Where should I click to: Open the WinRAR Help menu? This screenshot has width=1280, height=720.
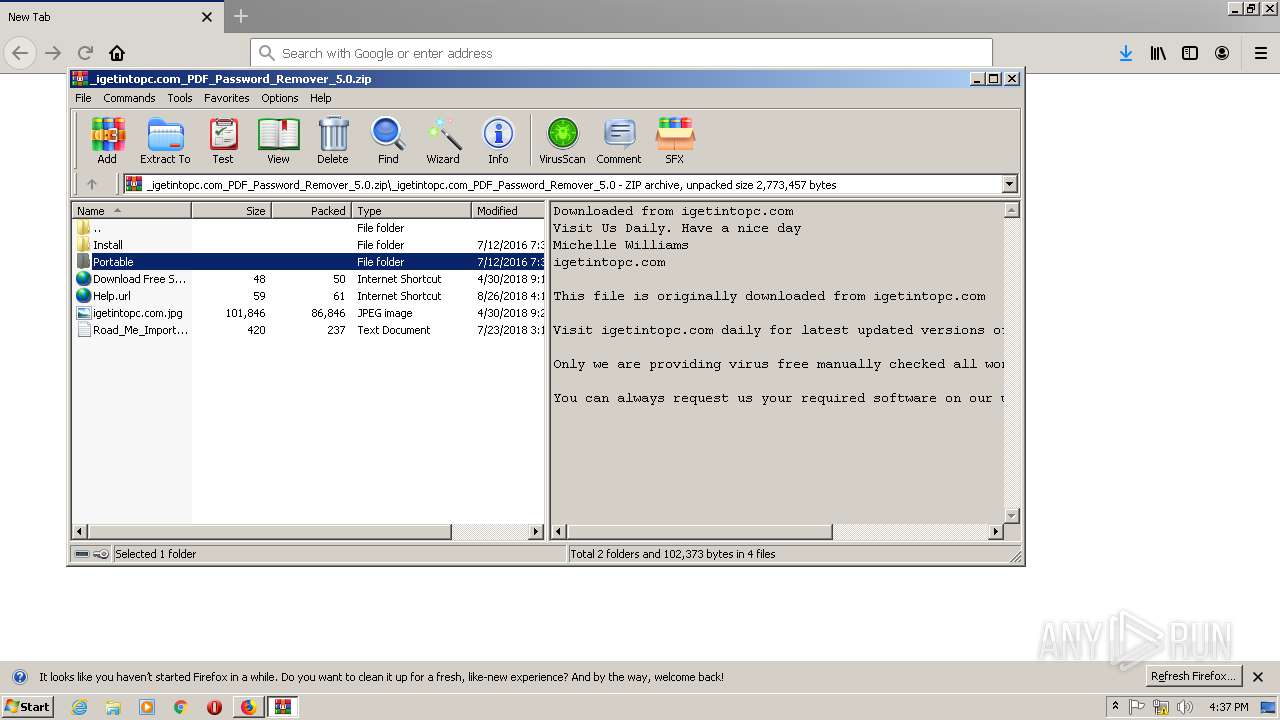320,98
